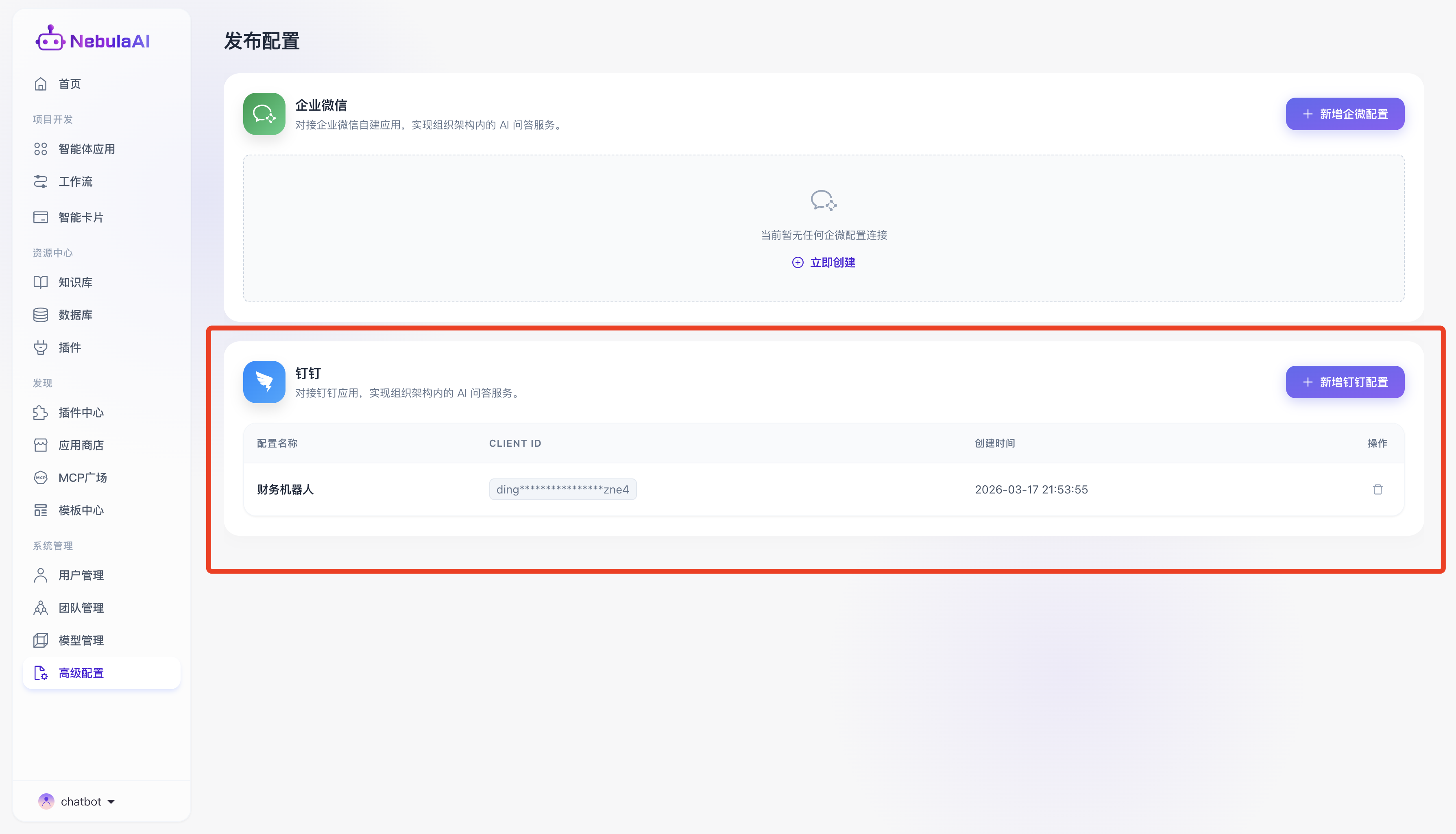Viewport: 1456px width, 834px height.
Task: Go to 工作流 in sidebar
Action: pyautogui.click(x=75, y=181)
